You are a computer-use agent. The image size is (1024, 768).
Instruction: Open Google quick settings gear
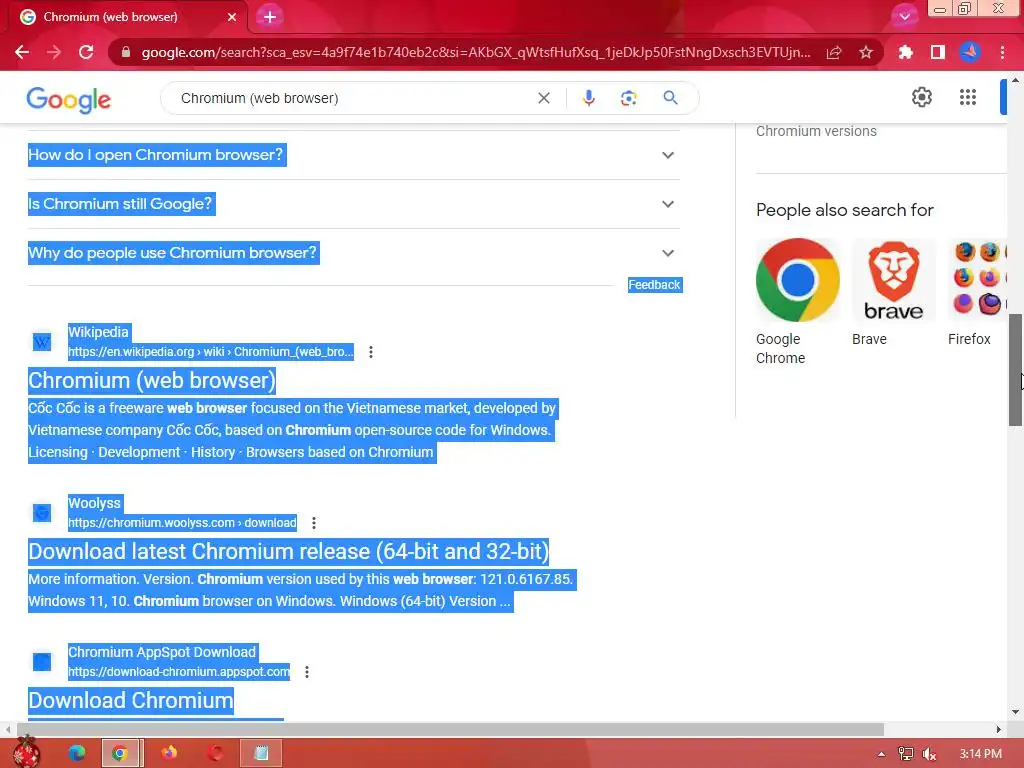[x=921, y=97]
